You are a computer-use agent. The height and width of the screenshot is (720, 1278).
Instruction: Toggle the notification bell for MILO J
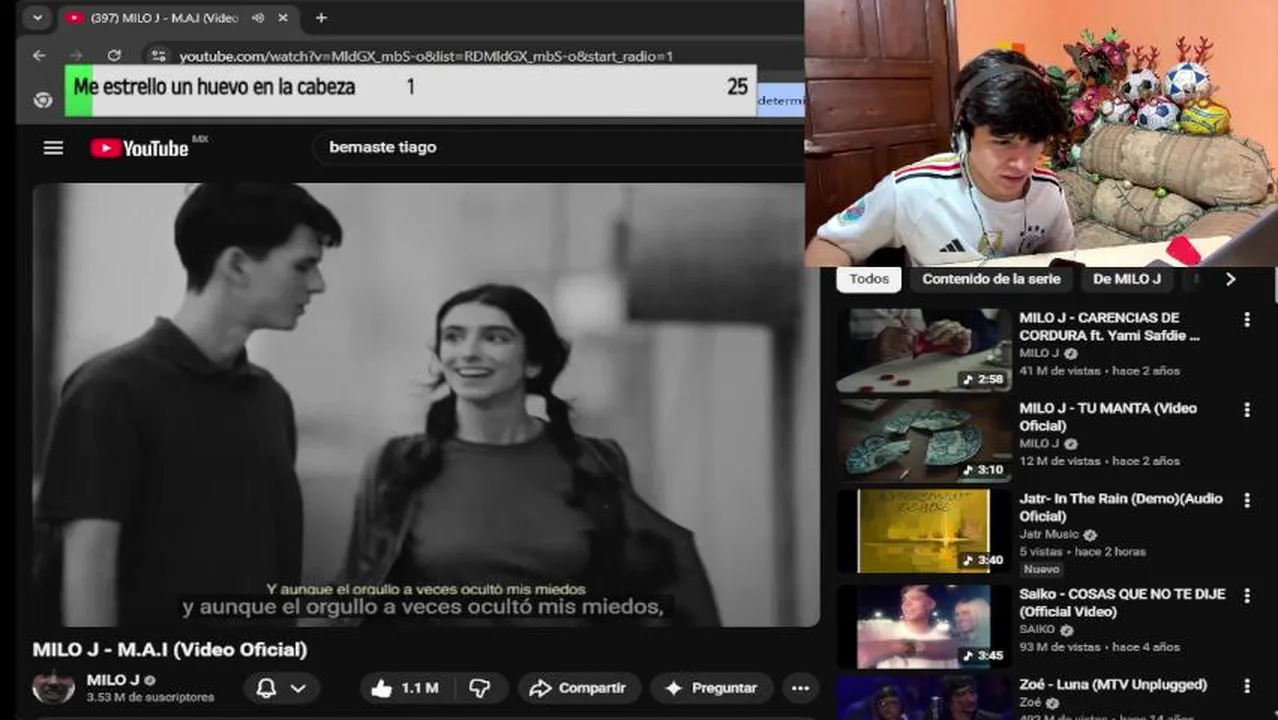pyautogui.click(x=266, y=688)
